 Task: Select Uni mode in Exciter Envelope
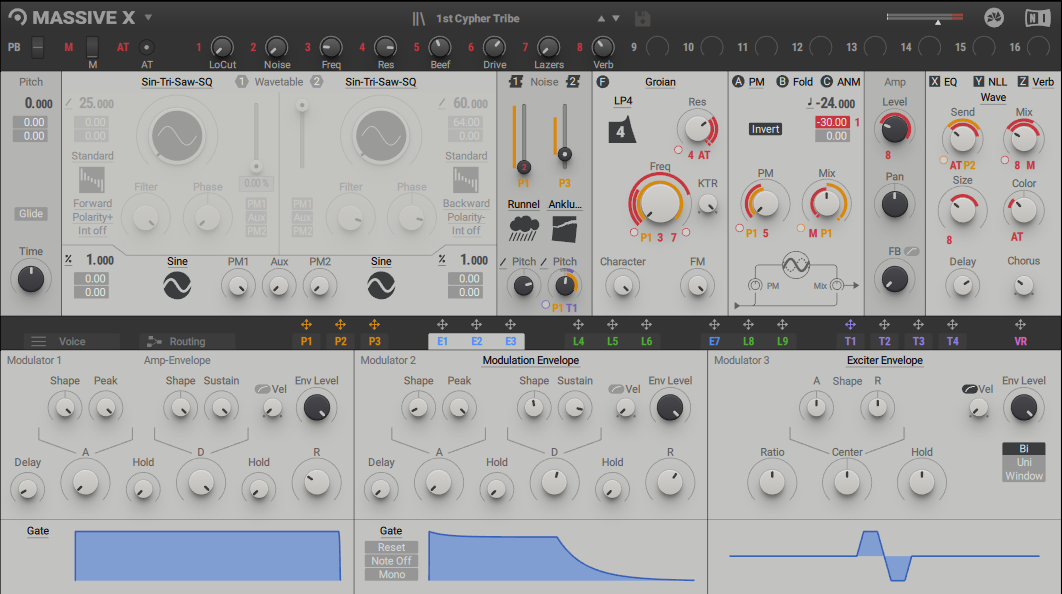pos(1023,462)
